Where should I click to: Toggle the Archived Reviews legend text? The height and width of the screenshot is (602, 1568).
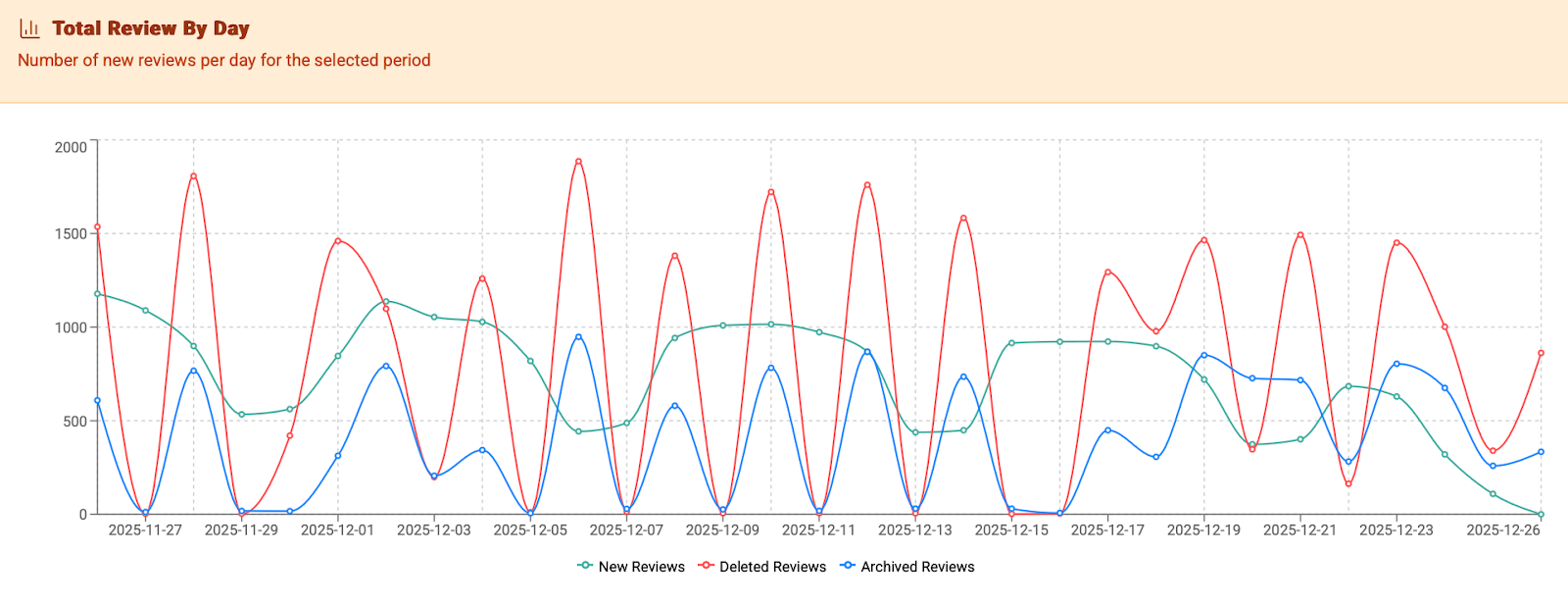pos(917,567)
